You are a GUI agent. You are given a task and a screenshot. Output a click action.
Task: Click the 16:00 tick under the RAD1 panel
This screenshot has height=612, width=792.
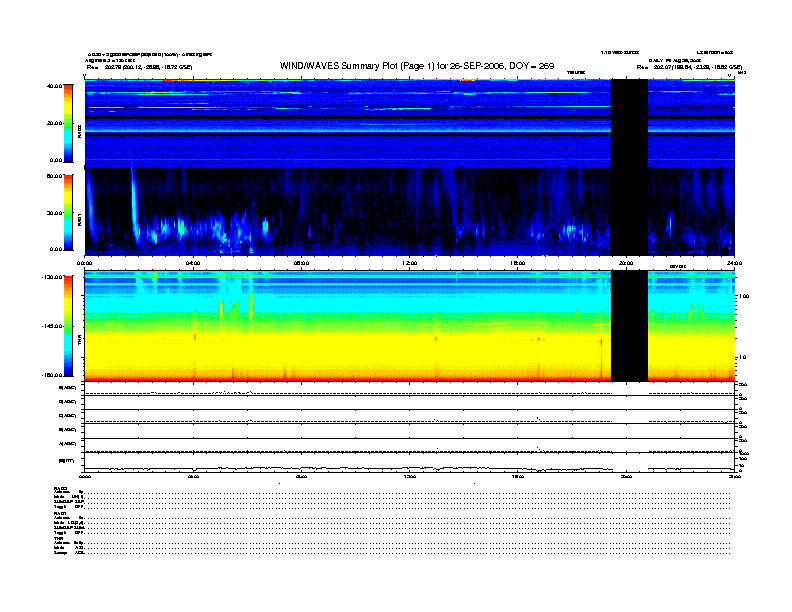(x=518, y=263)
